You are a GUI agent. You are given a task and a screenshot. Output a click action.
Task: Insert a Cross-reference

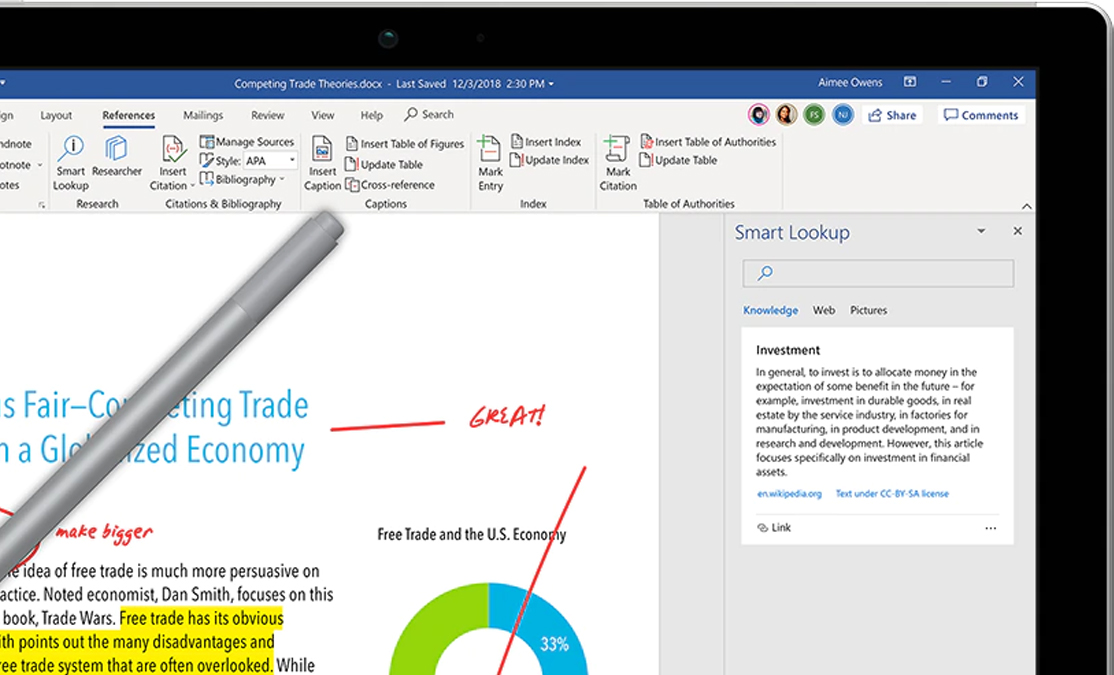[390, 185]
